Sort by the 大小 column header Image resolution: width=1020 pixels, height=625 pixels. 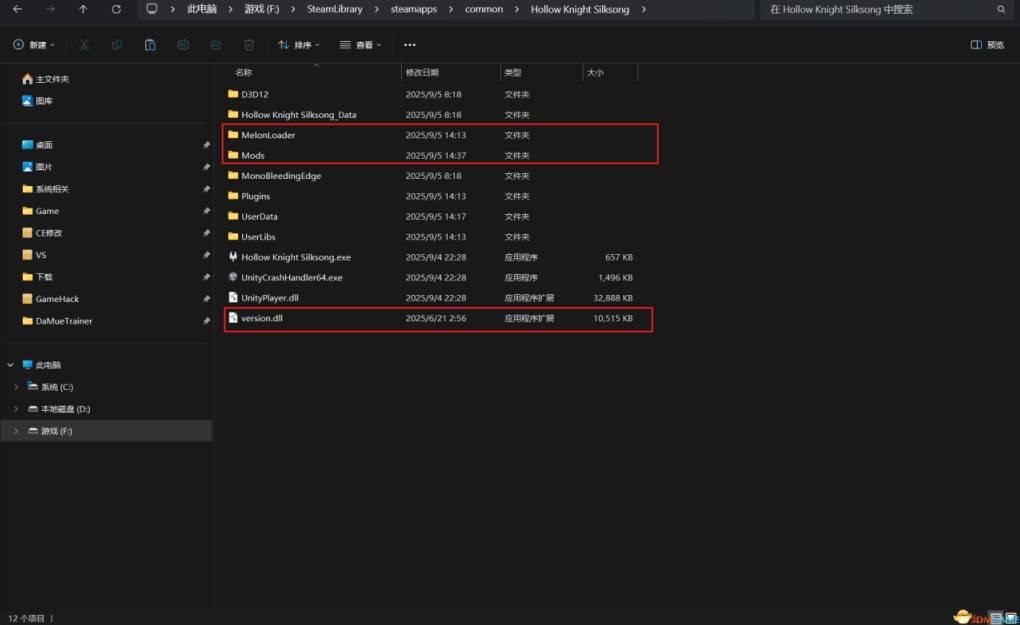click(x=595, y=73)
